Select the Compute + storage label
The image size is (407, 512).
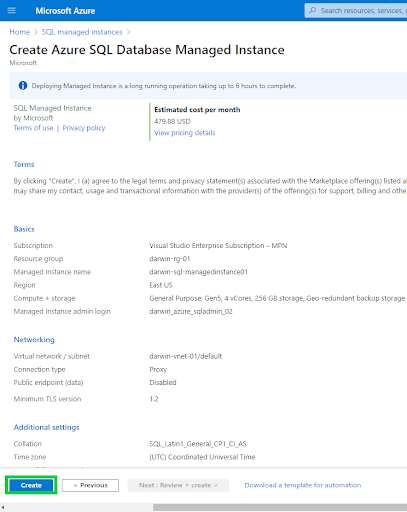click(x=44, y=298)
